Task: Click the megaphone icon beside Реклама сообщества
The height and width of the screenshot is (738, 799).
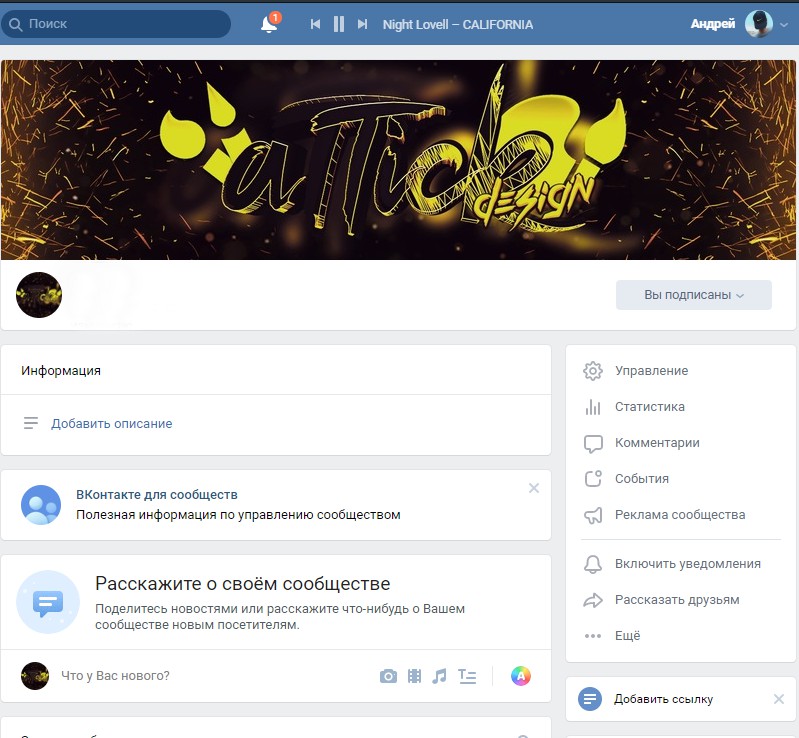Action: coord(593,515)
